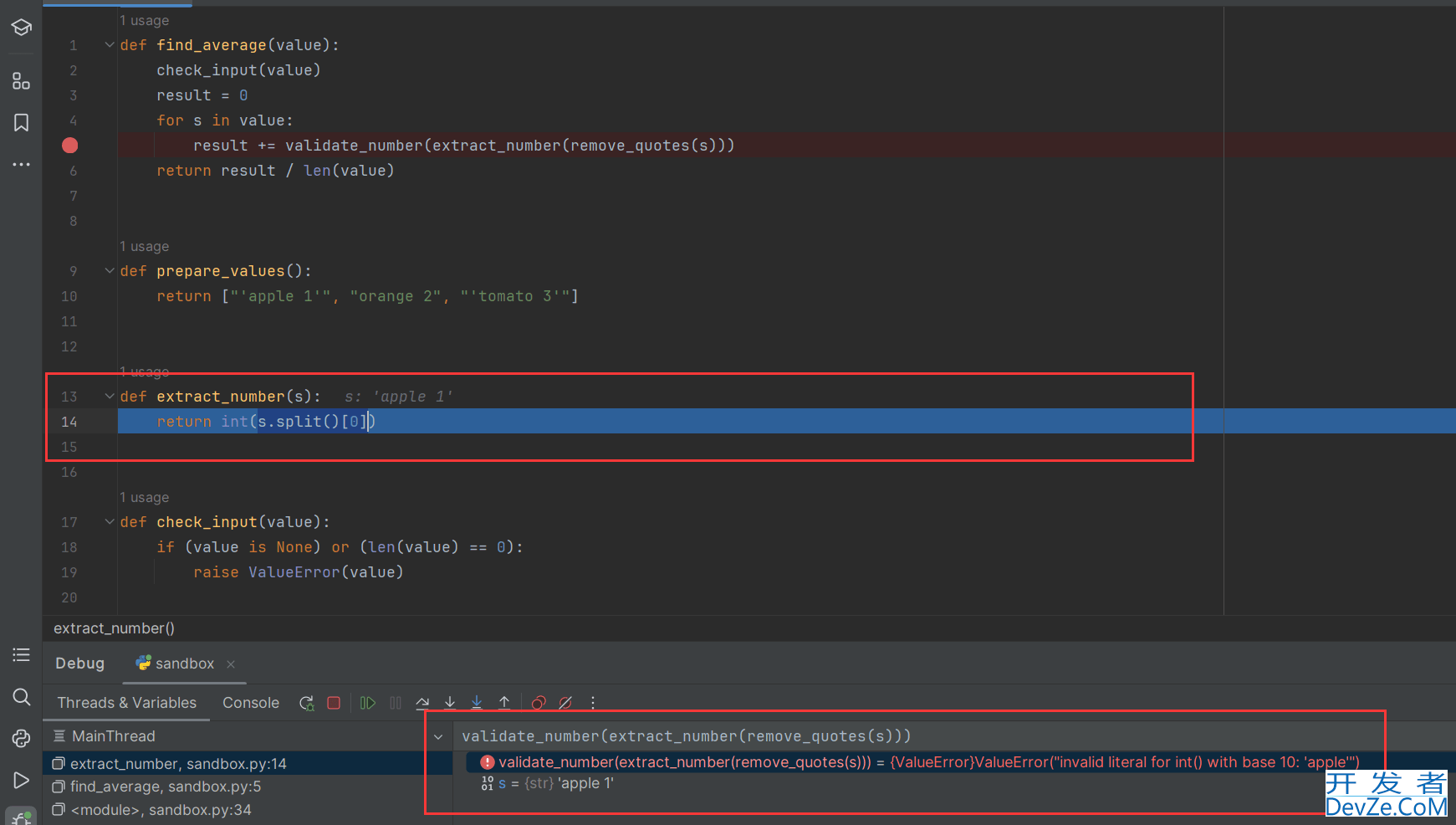Click the 'return result / len(value)' line
This screenshot has width=1456, height=825.
(x=275, y=171)
